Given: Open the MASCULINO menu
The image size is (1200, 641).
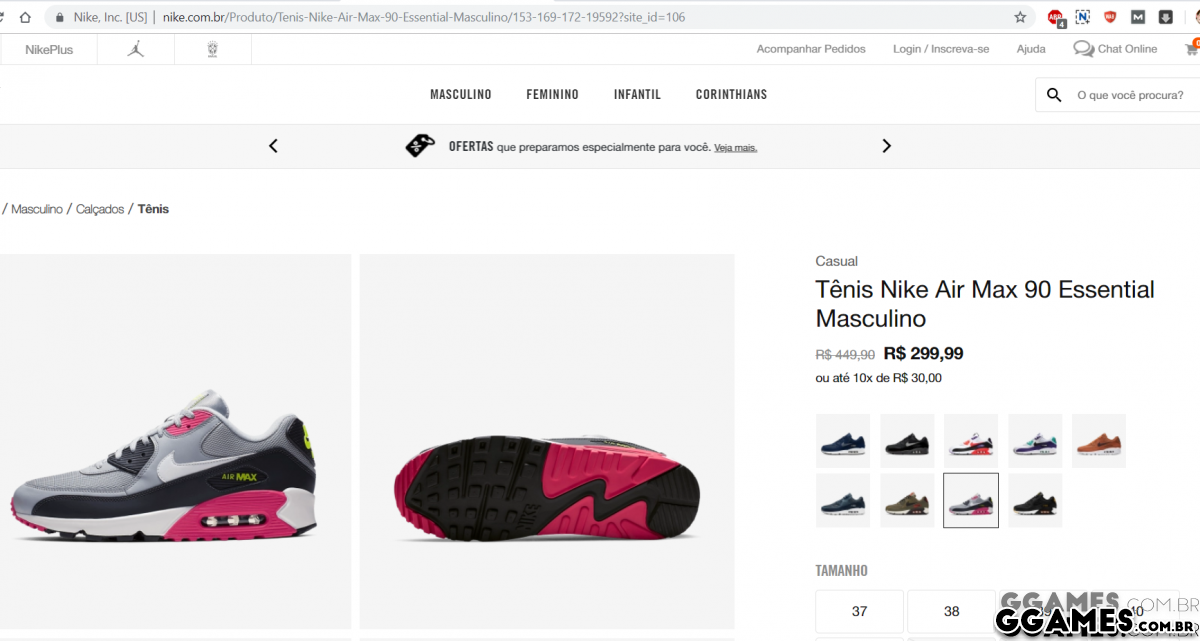Looking at the screenshot, I should pyautogui.click(x=461, y=94).
